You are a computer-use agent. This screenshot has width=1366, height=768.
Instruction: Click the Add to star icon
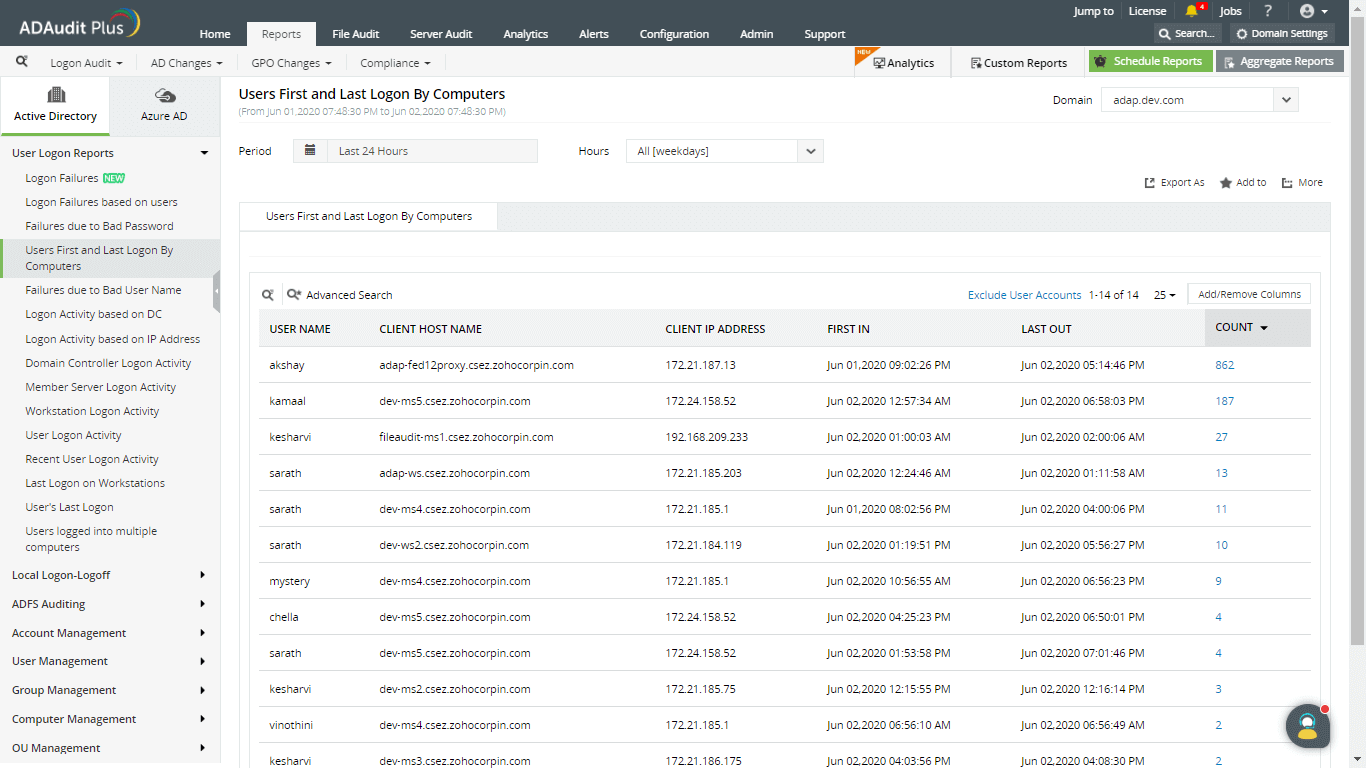[x=1225, y=182]
